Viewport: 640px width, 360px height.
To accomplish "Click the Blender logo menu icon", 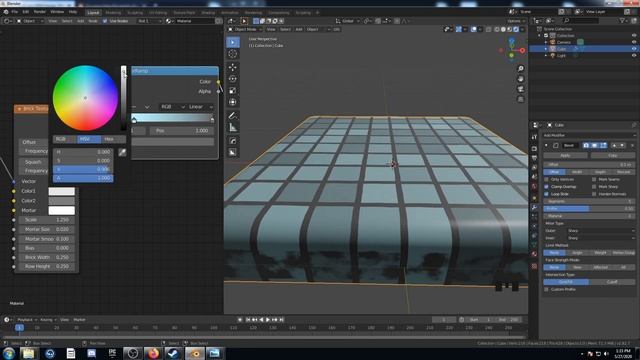I will click(x=5, y=12).
